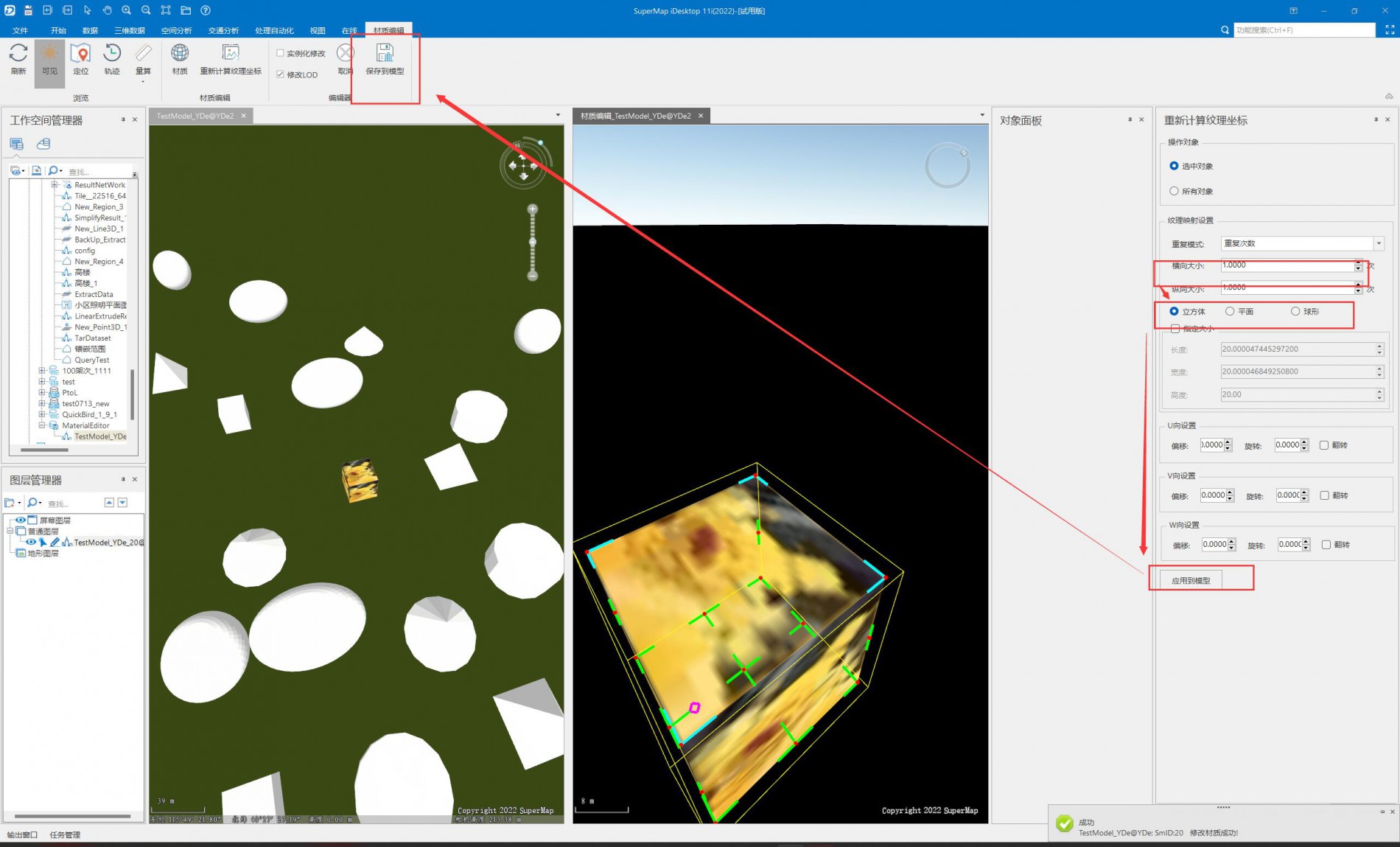Click Save to model (保存到模型) icon
The height and width of the screenshot is (847, 1400).
pyautogui.click(x=385, y=53)
